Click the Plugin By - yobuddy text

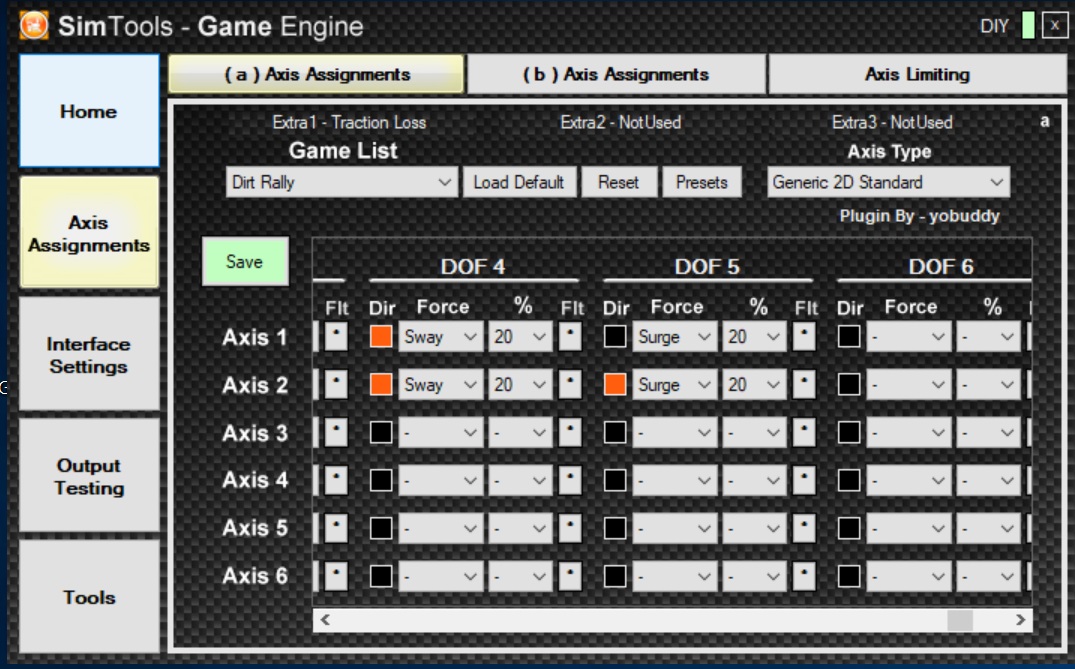pyautogui.click(x=919, y=216)
